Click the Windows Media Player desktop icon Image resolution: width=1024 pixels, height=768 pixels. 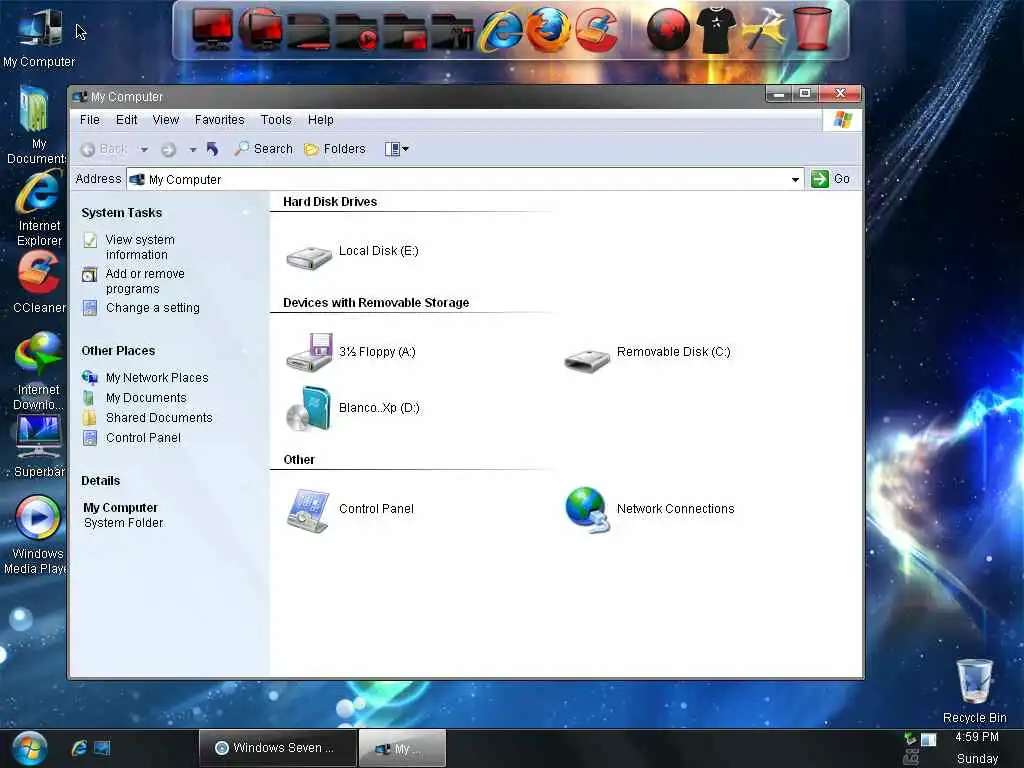(x=36, y=536)
